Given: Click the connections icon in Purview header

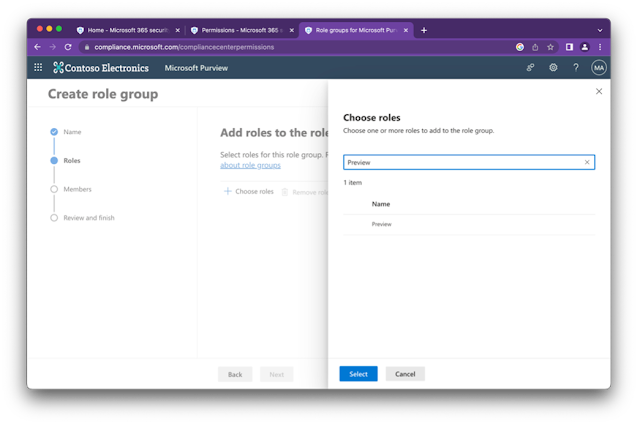Looking at the screenshot, I should click(x=530, y=67).
